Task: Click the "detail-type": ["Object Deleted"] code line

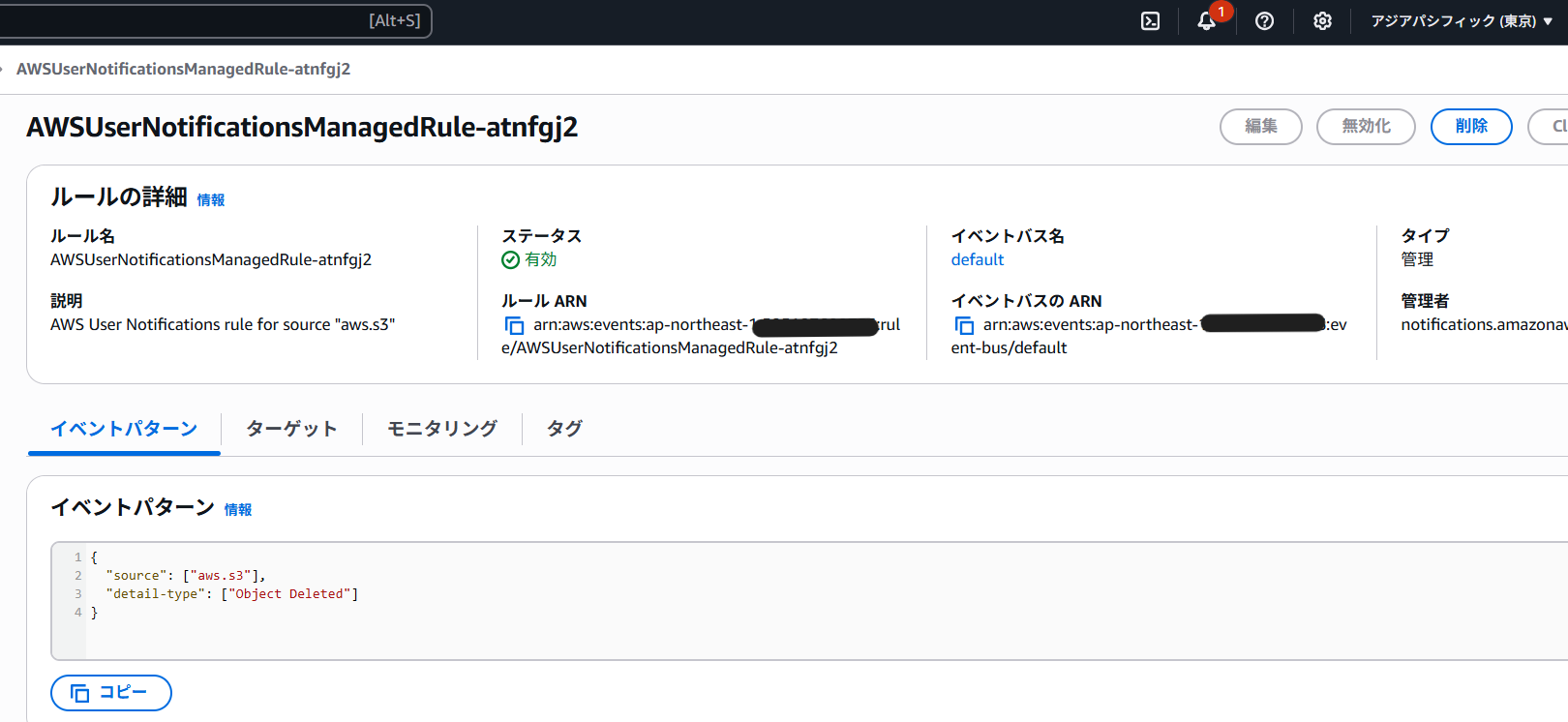Action: (x=232, y=594)
